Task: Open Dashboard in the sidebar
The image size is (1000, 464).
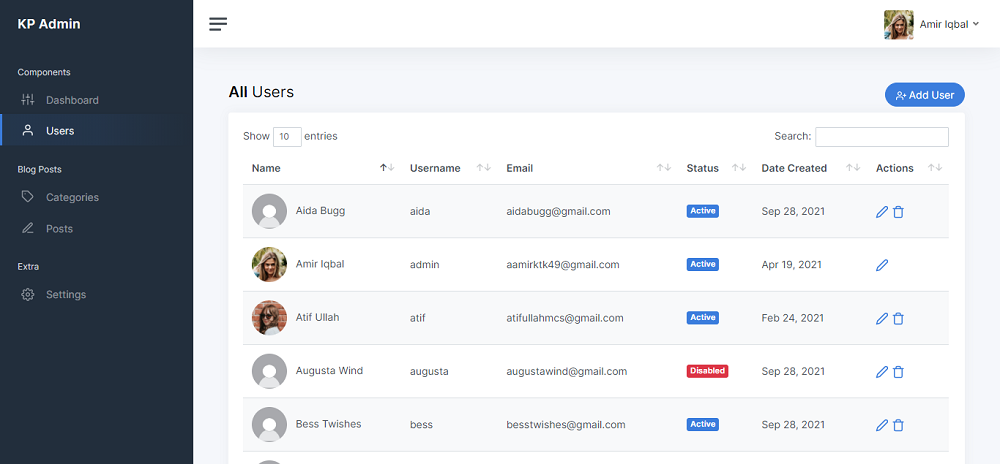Action: pos(72,100)
